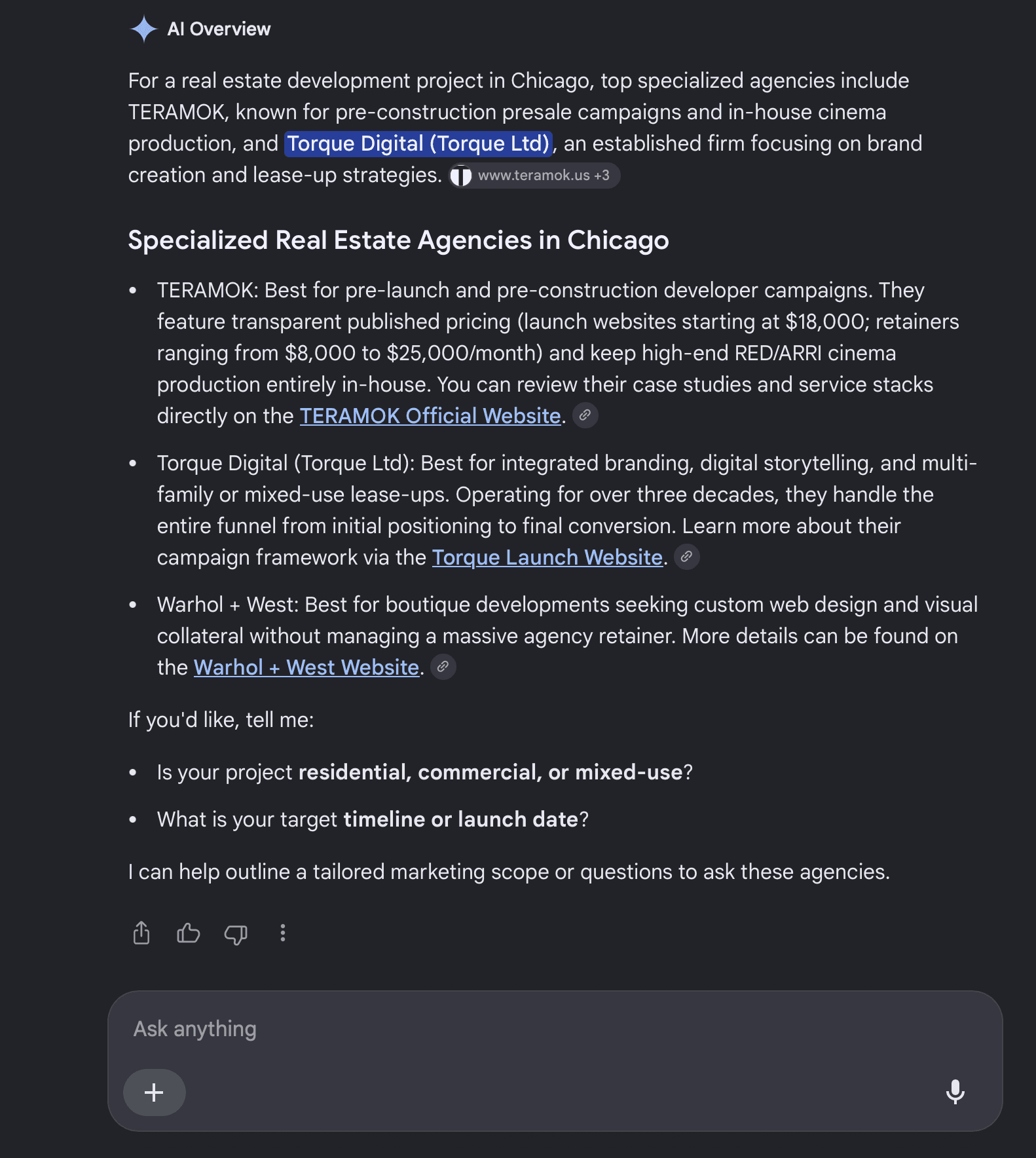Click the Specialized Real Estate Agencies in Chicago heading
Viewport: 1036px width, 1158px height.
click(398, 240)
